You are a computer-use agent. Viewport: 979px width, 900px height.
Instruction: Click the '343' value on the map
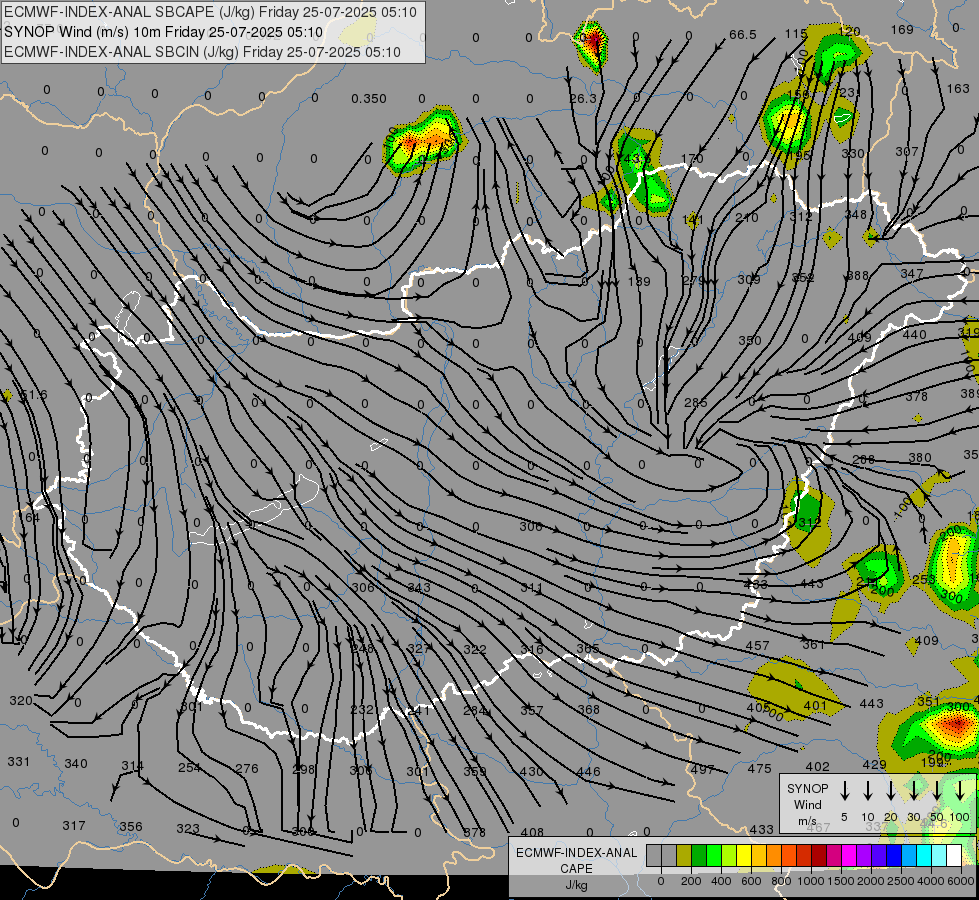[419, 588]
